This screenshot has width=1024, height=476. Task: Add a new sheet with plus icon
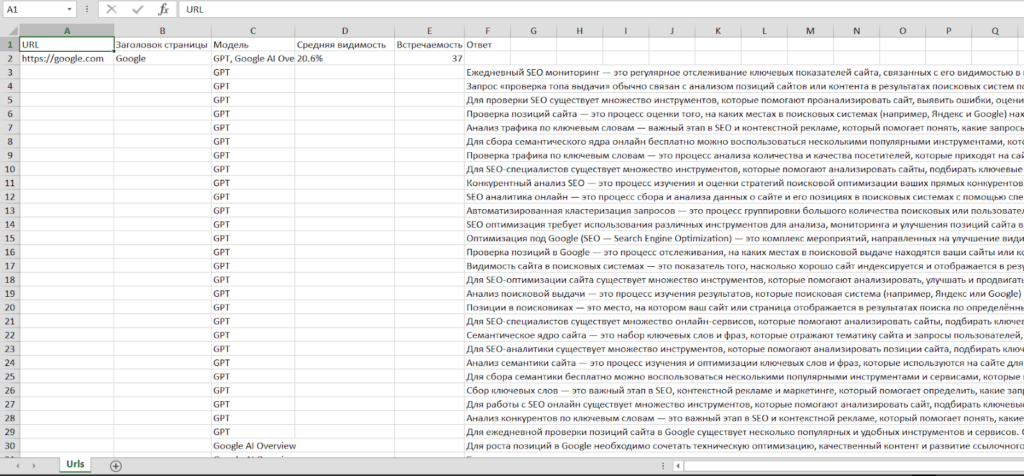coord(116,465)
